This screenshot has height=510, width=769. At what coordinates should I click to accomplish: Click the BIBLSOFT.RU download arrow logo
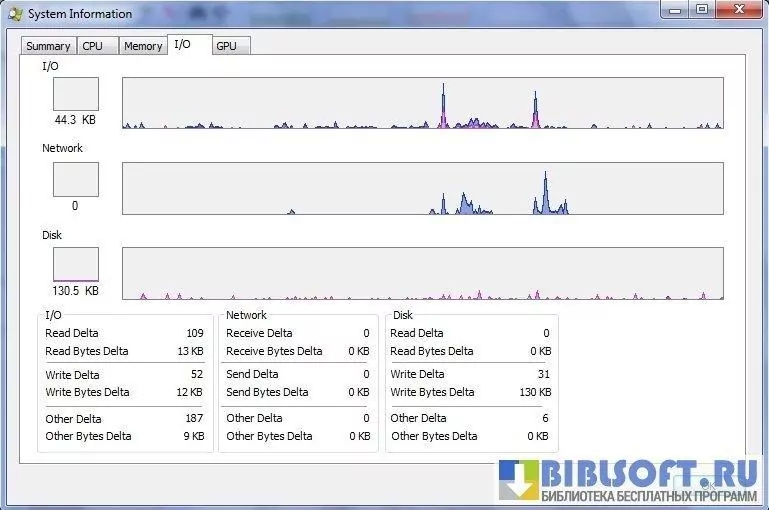click(519, 480)
